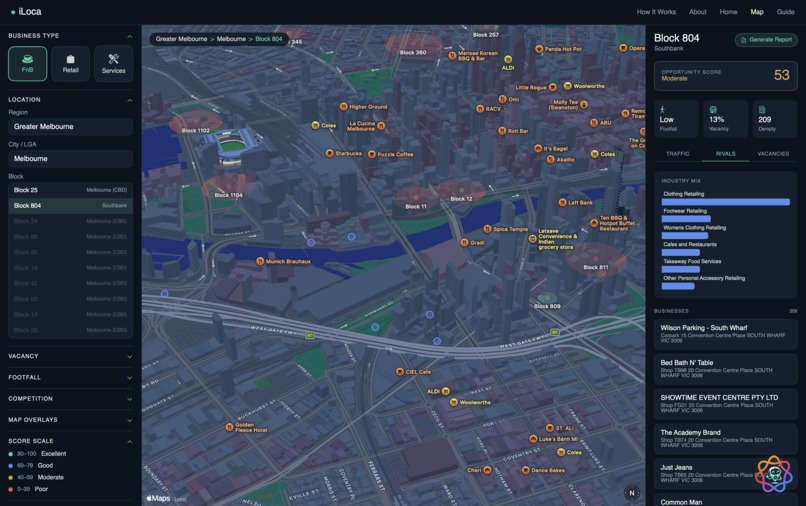Go to the Home page
This screenshot has height=506, width=806.
tap(728, 12)
